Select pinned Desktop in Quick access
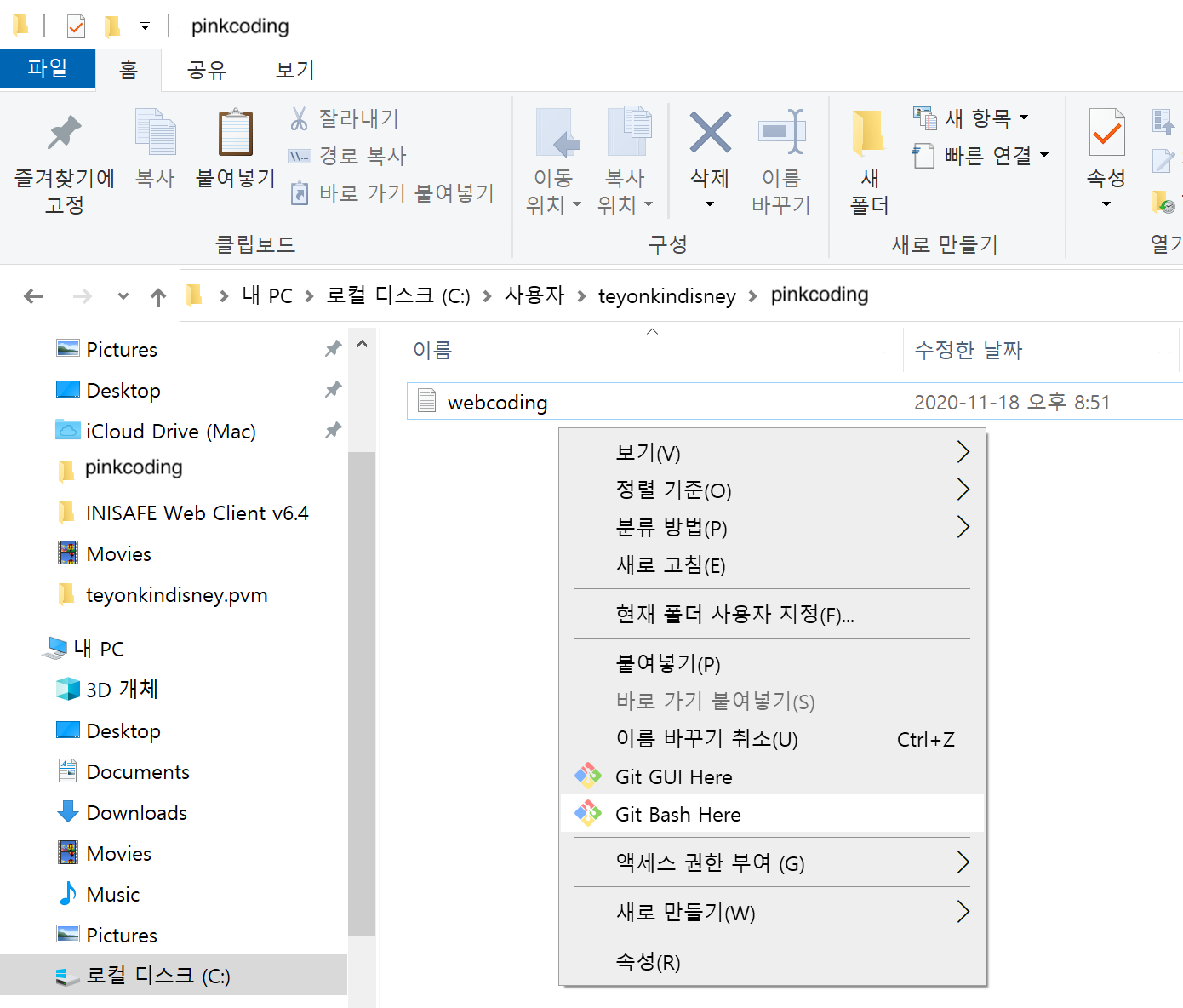Image resolution: width=1183 pixels, height=1008 pixels. point(123,391)
